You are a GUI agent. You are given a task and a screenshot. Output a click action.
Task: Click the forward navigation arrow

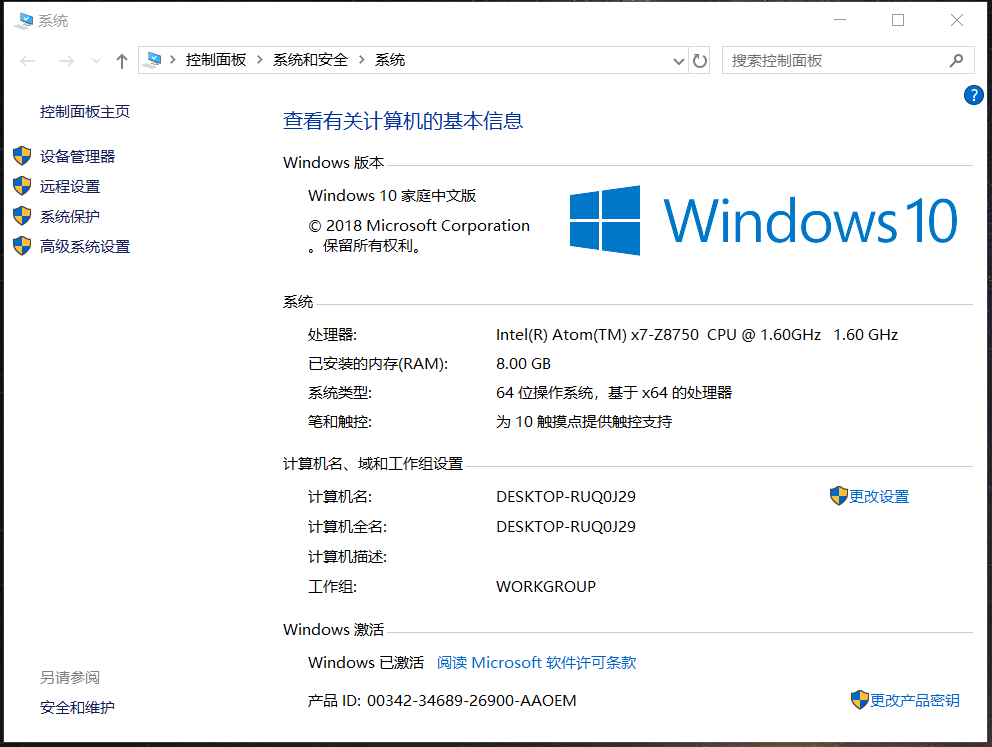point(66,61)
